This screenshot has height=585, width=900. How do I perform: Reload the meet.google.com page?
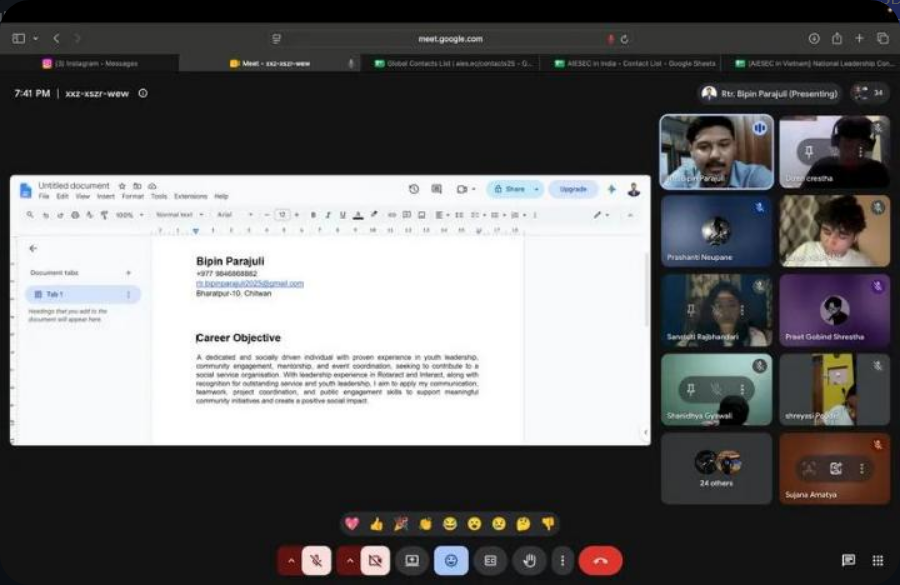point(624,39)
